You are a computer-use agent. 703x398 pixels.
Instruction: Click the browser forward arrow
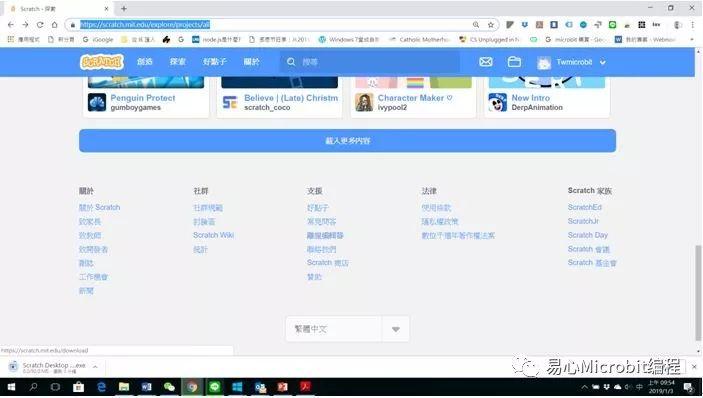click(x=26, y=25)
